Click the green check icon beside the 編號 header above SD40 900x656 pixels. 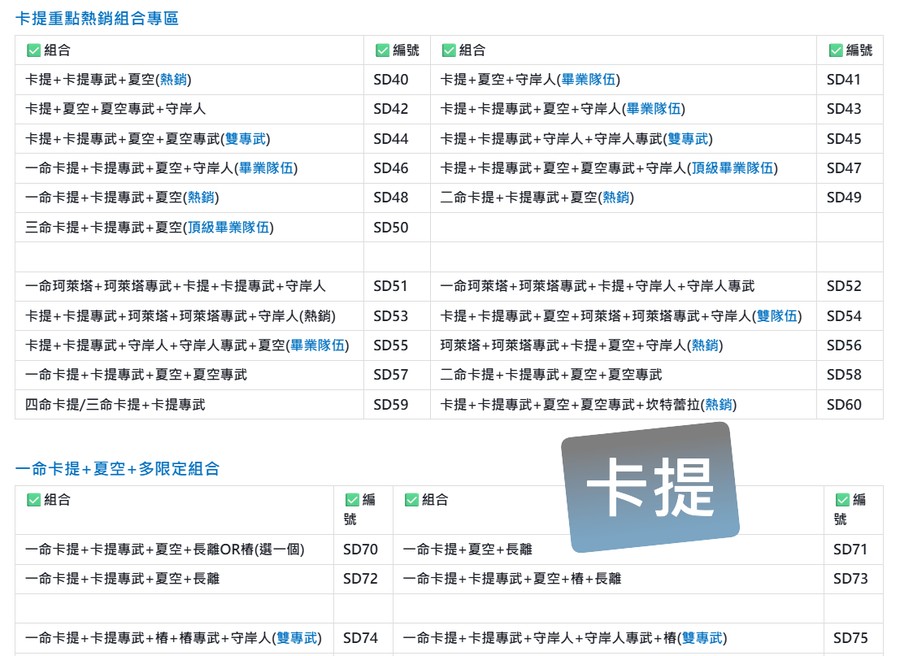(x=382, y=51)
